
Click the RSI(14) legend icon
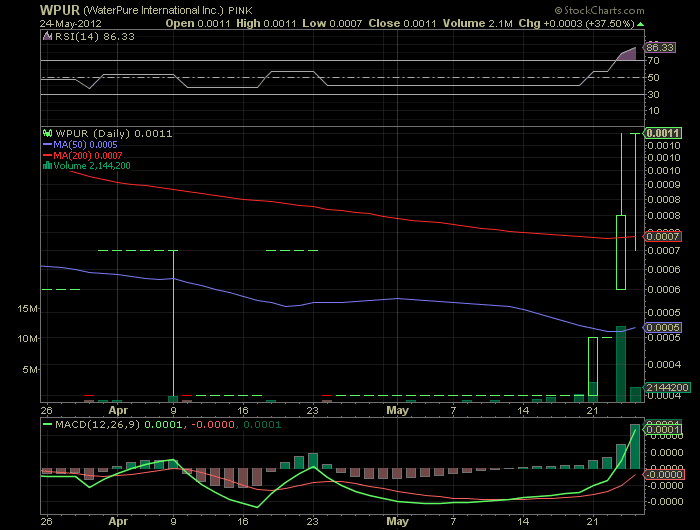[x=47, y=36]
